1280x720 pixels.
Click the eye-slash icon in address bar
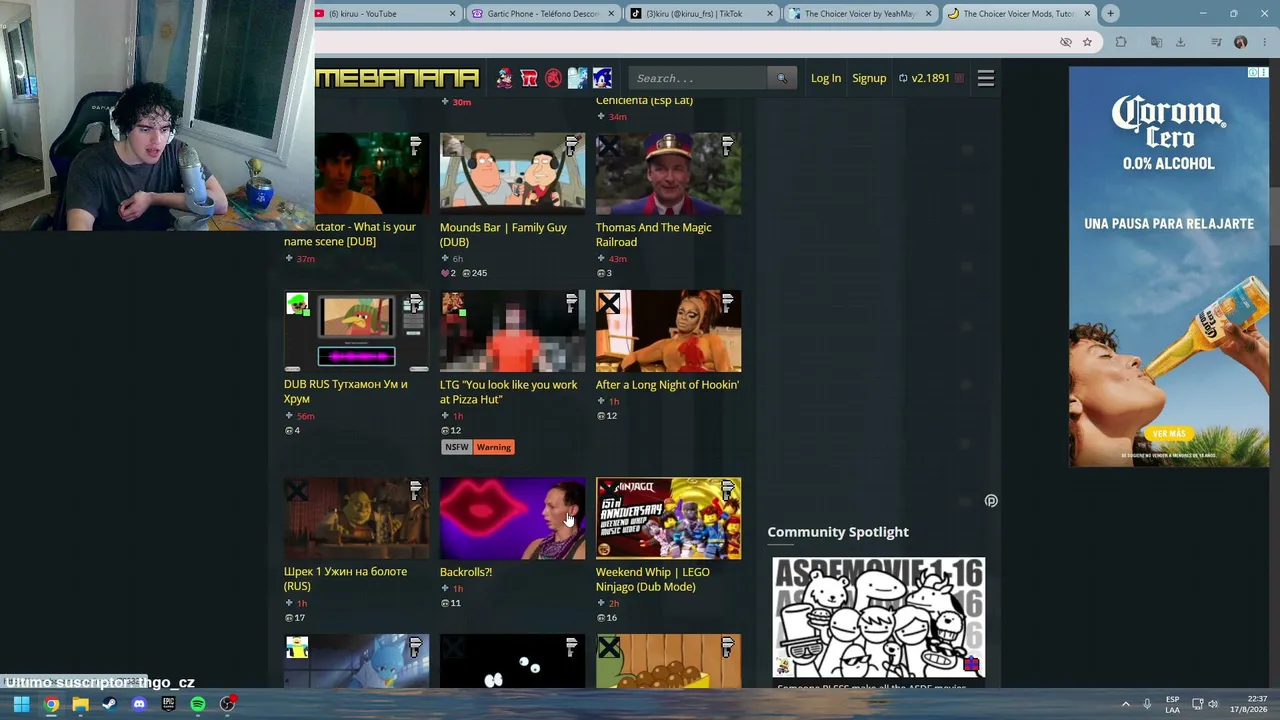click(1066, 42)
